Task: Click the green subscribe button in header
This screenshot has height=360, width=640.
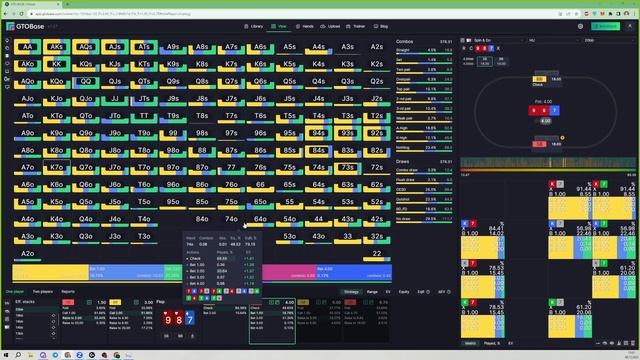Action: (606, 26)
